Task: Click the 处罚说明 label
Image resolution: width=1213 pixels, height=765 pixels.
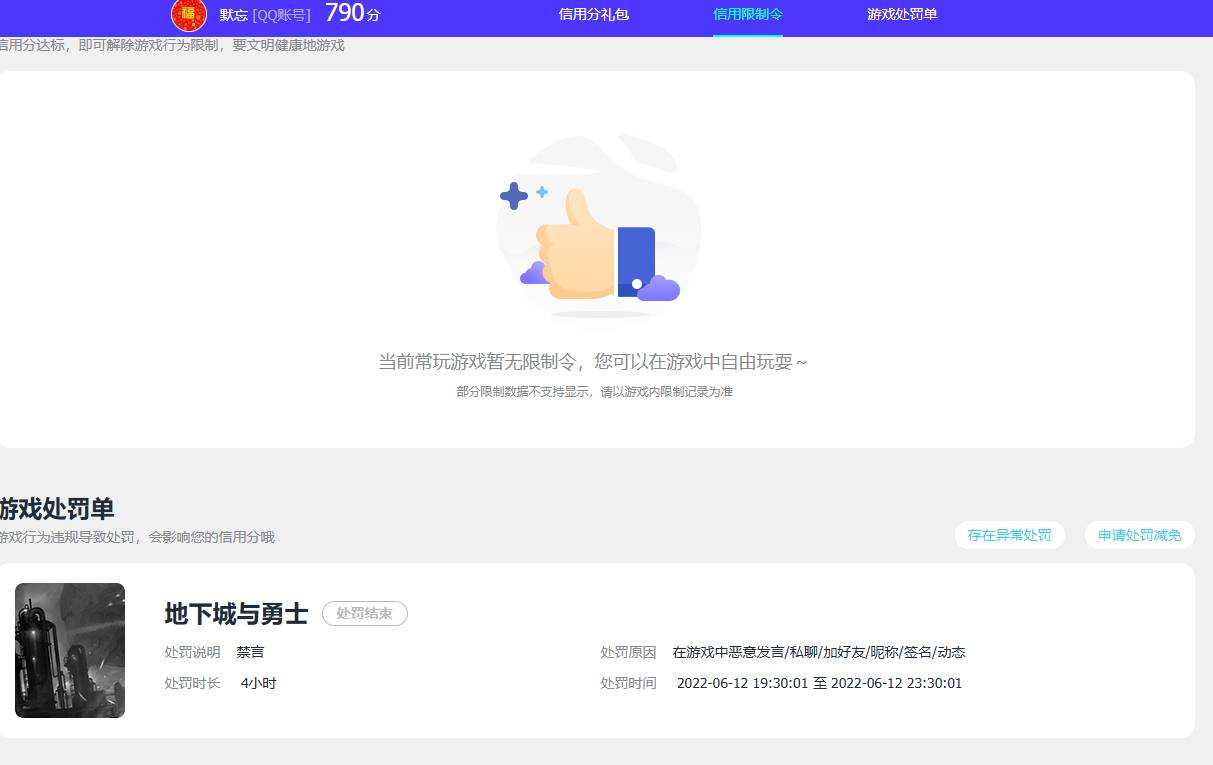Action: 192,652
